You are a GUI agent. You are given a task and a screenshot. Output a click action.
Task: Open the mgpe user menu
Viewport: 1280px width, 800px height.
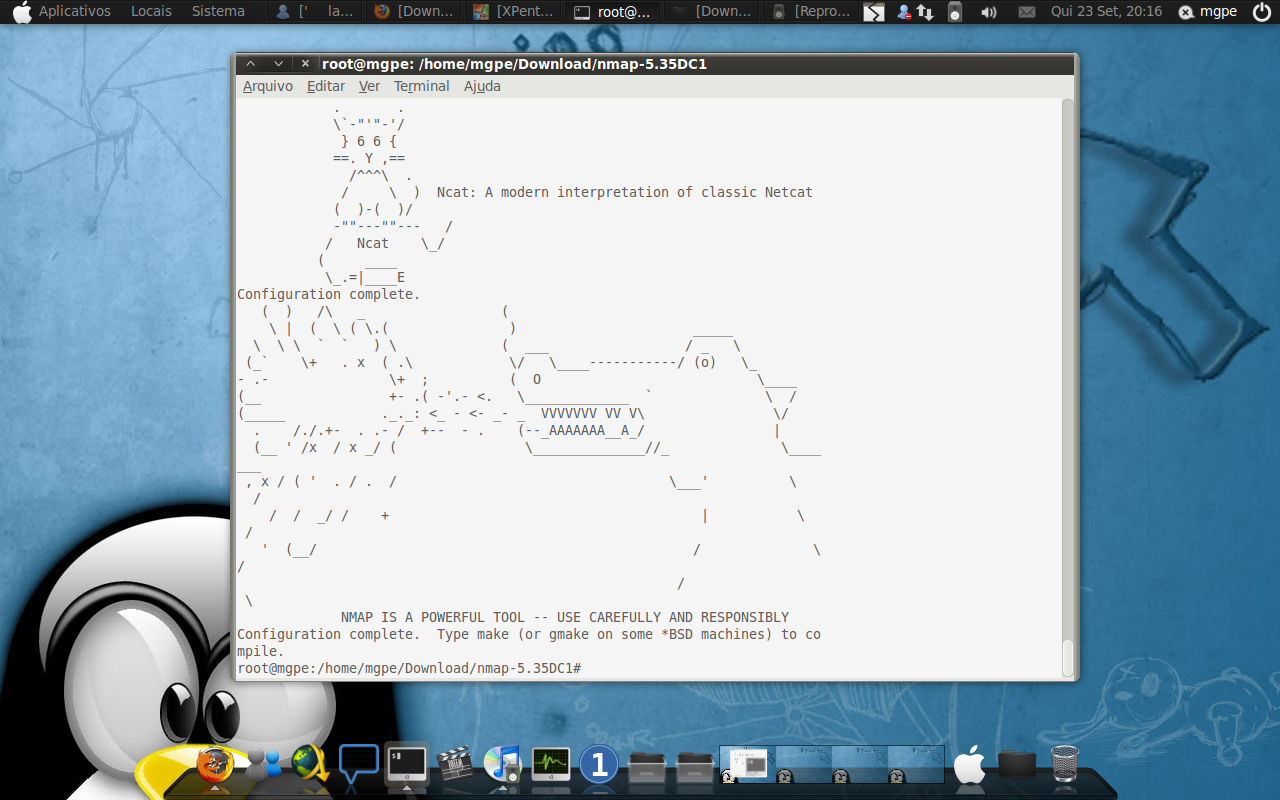1208,12
